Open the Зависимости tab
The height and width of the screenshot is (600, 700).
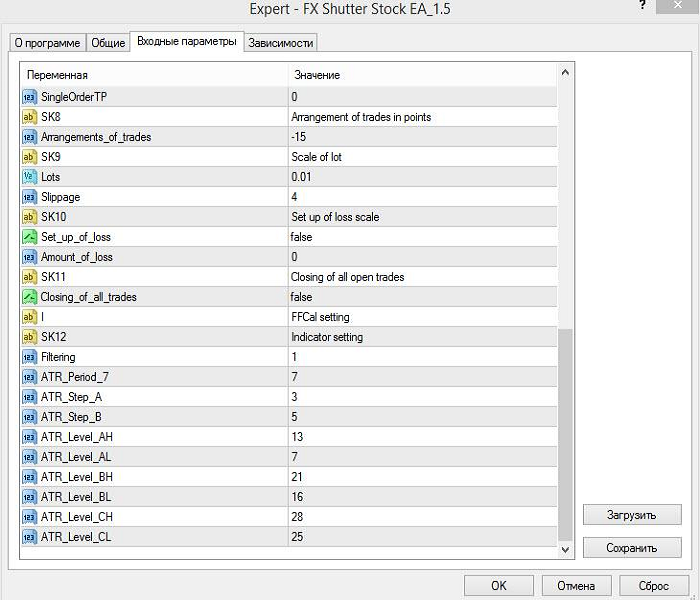click(281, 43)
